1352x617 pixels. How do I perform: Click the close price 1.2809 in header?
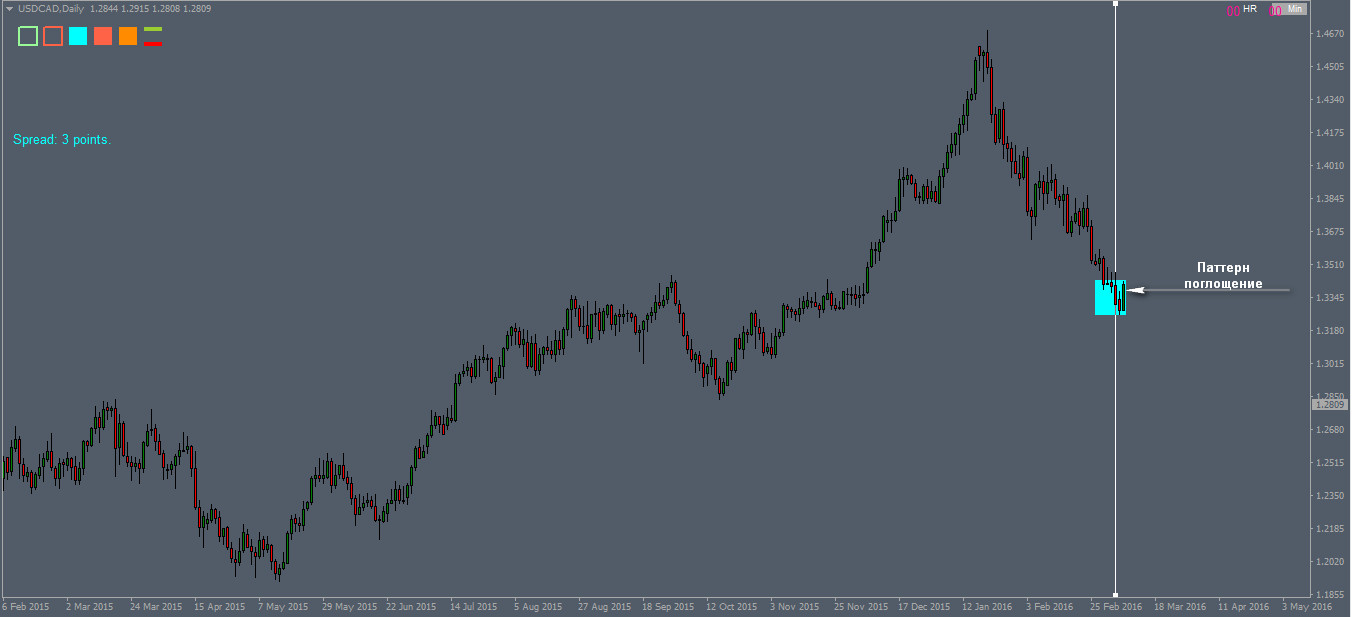(197, 8)
